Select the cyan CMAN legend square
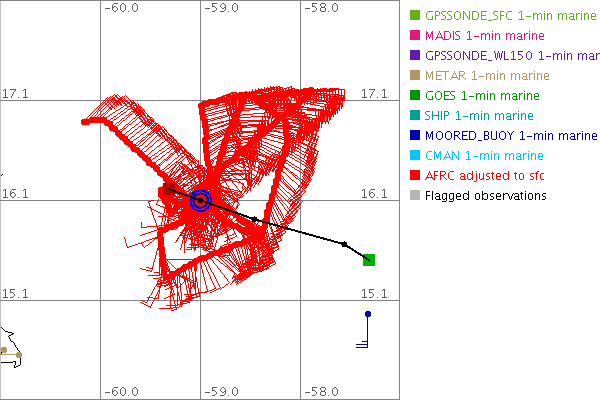The image size is (600, 400). click(415, 156)
